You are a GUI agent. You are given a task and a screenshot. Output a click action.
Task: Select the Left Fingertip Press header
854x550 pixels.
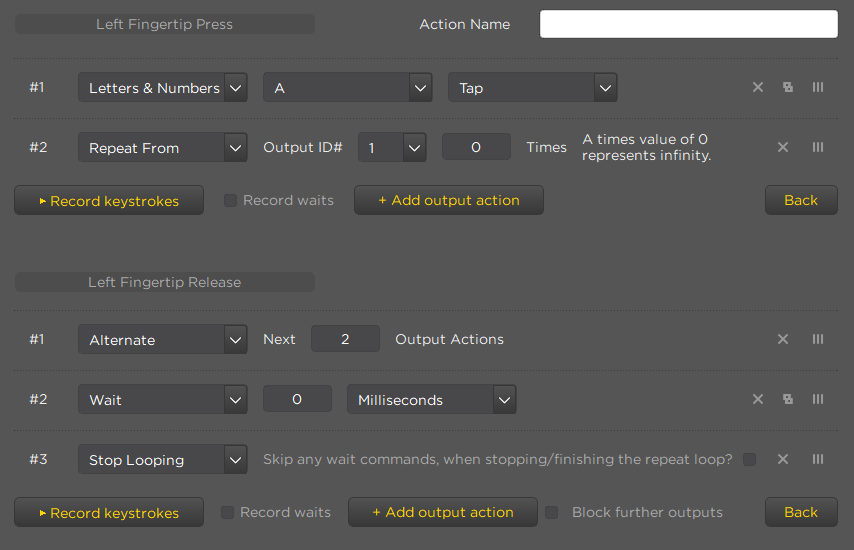[x=164, y=24]
